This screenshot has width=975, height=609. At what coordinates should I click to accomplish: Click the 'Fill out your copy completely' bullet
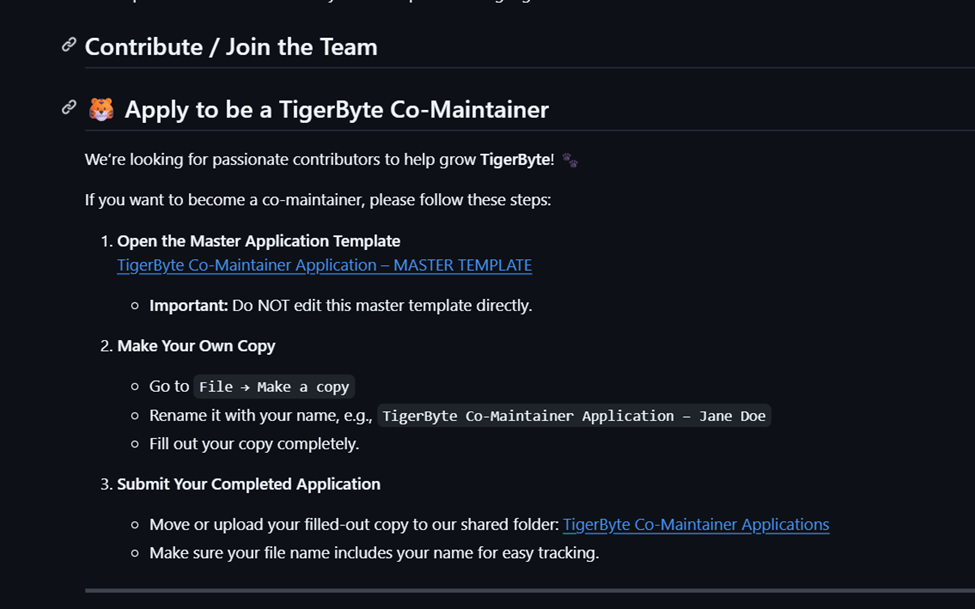[x=254, y=443]
